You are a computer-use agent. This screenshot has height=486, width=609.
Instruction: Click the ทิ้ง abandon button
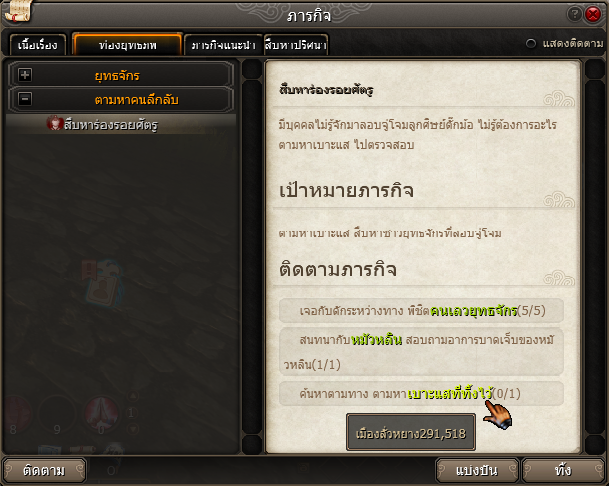[x=563, y=470]
